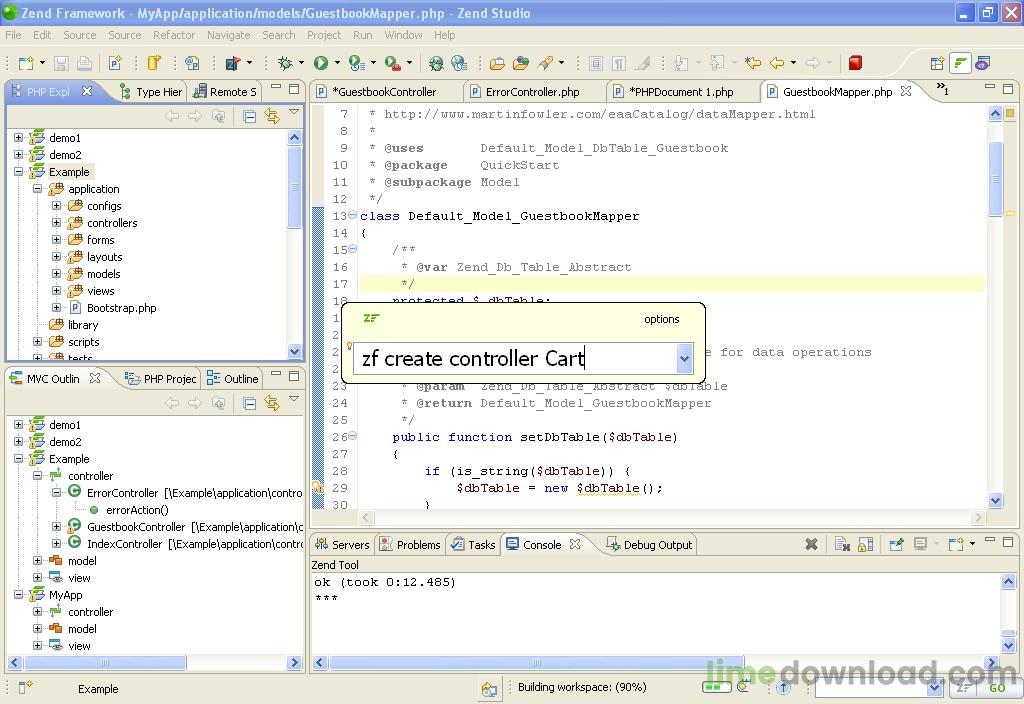Viewport: 1024px width, 704px height.
Task: Select the Bootstrap.php file icon in explorer
Action: tap(75, 308)
